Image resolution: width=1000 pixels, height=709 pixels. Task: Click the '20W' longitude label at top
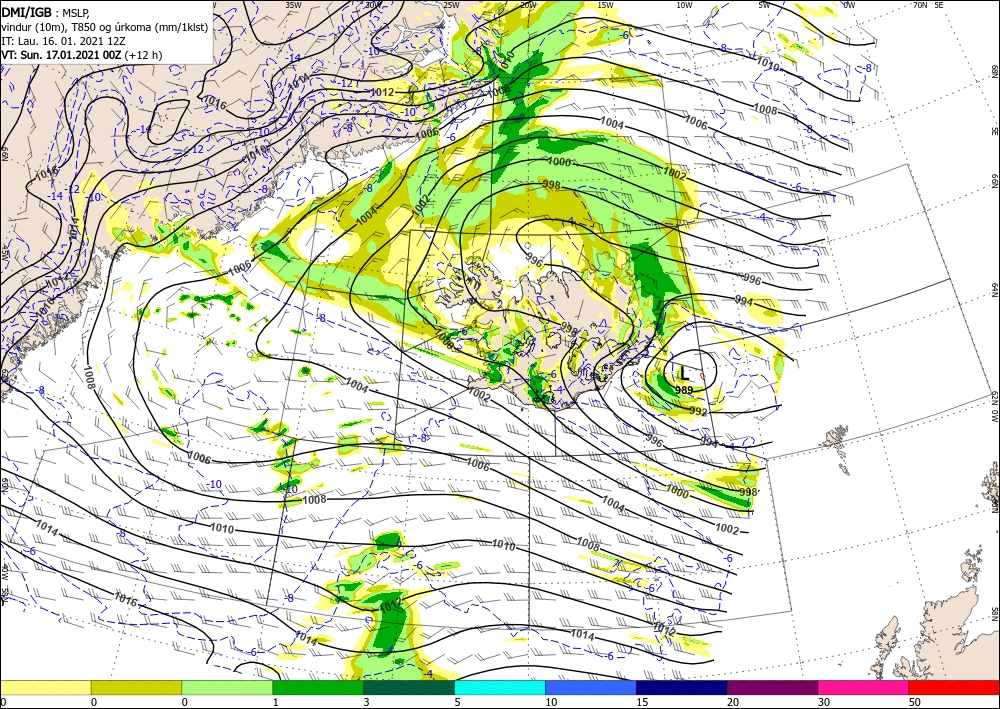[527, 5]
